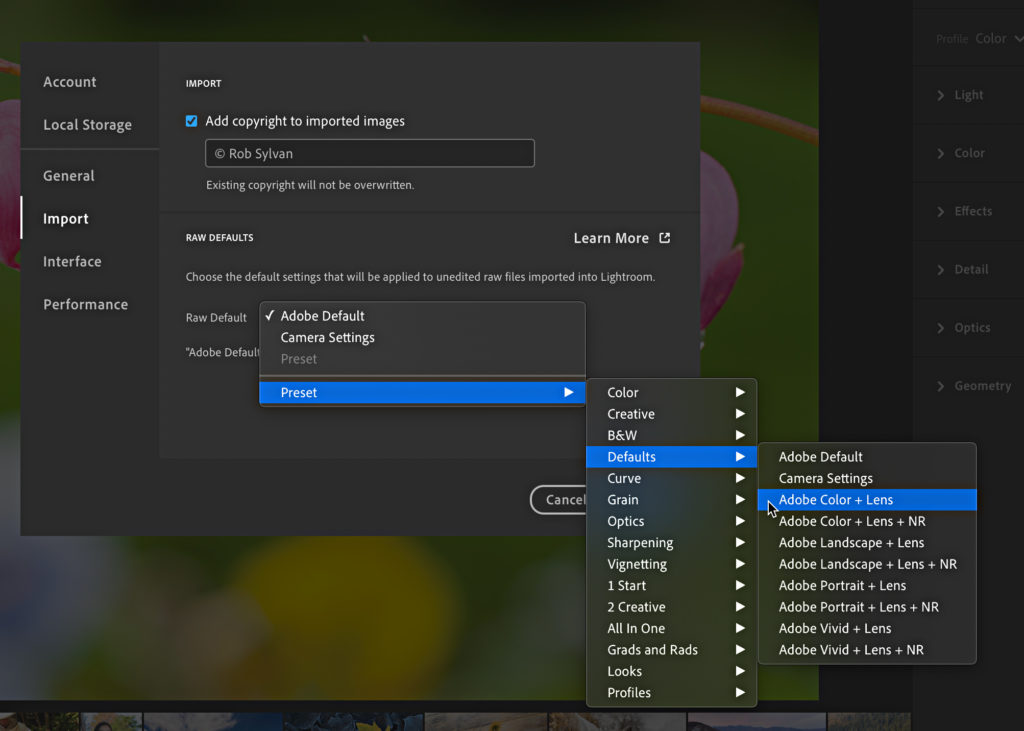Open the Sharpening preset group submenu
The width and height of the screenshot is (1024, 731).
[x=672, y=543]
